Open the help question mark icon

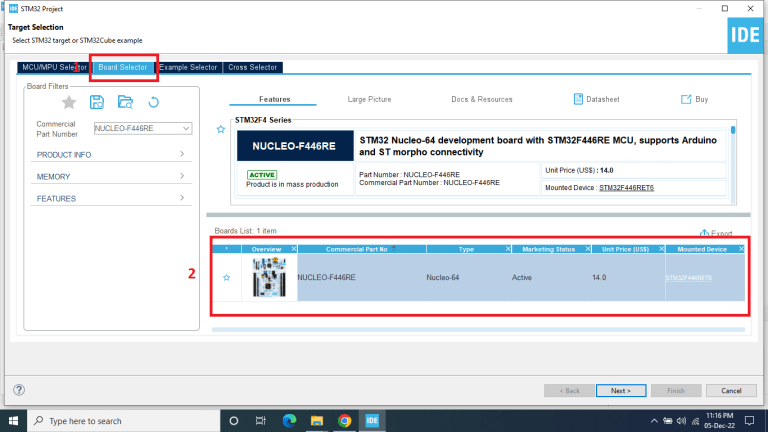pos(19,390)
